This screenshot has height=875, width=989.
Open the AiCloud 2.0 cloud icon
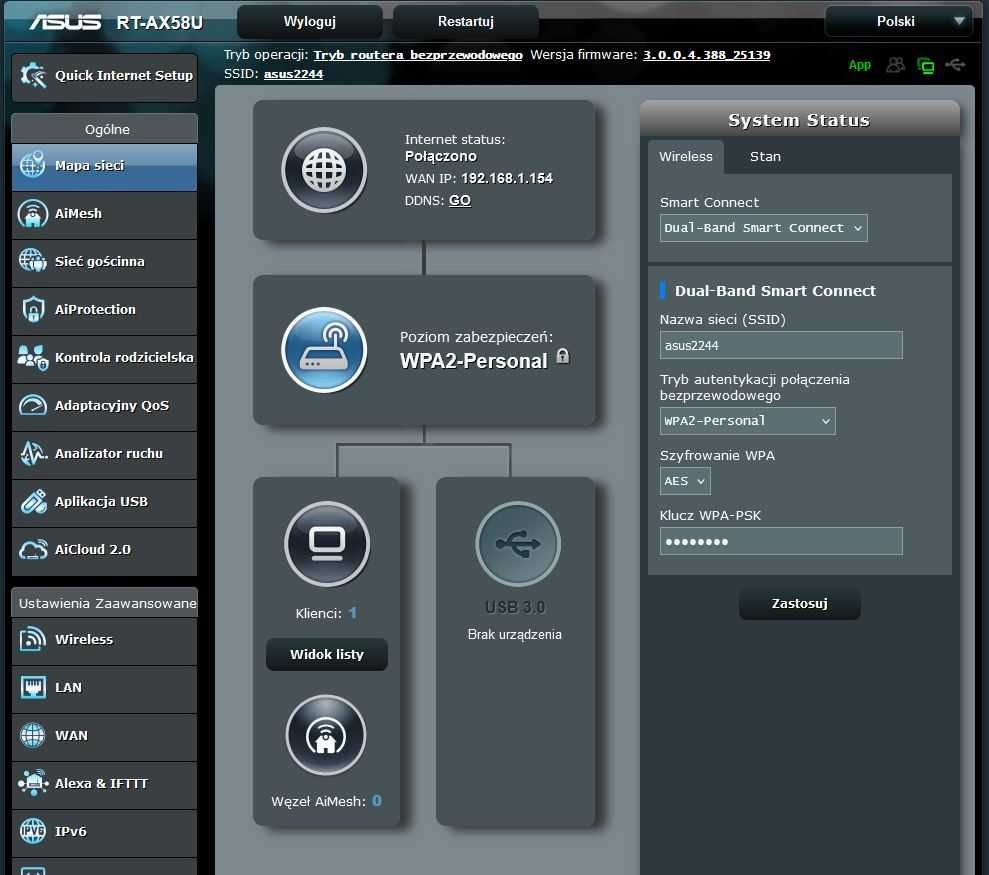click(x=32, y=549)
